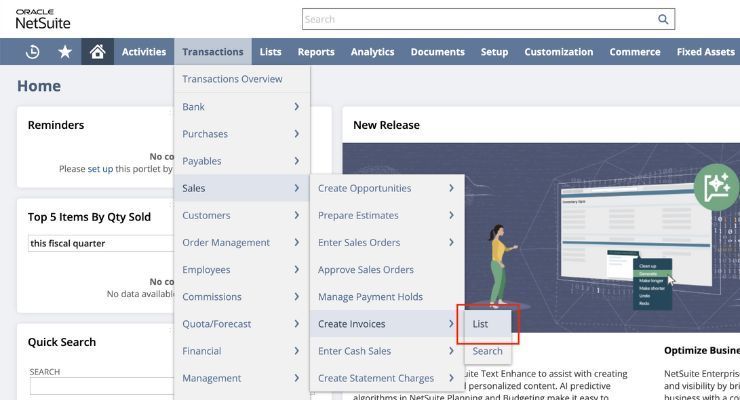Expand the Quota/Forecast submenu arrow
740x400 pixels.
click(x=296, y=324)
